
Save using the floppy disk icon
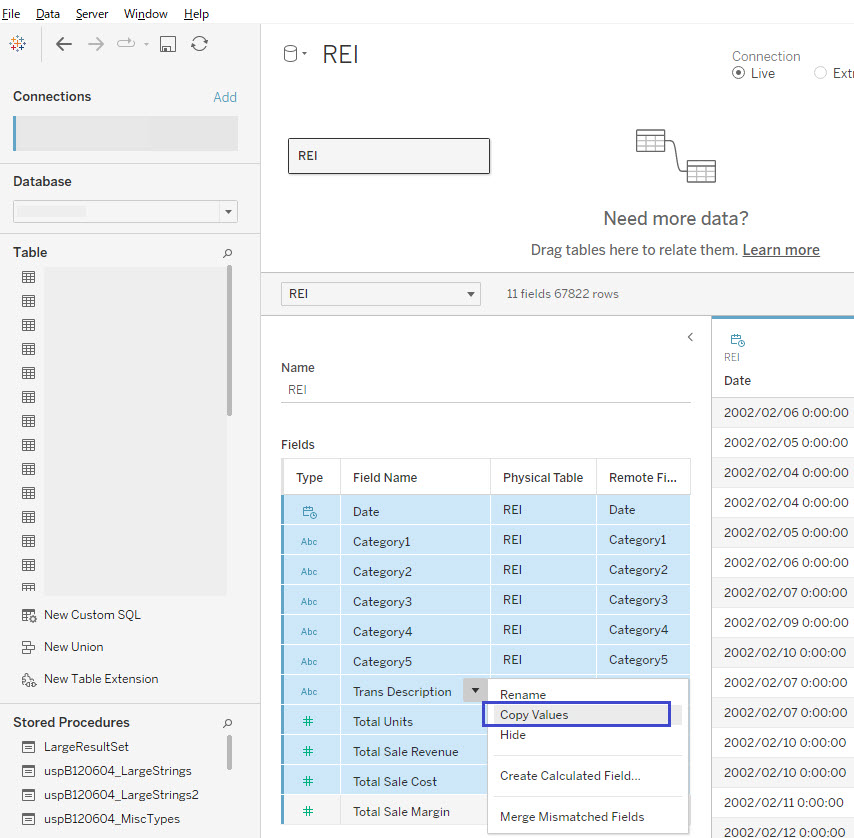168,44
